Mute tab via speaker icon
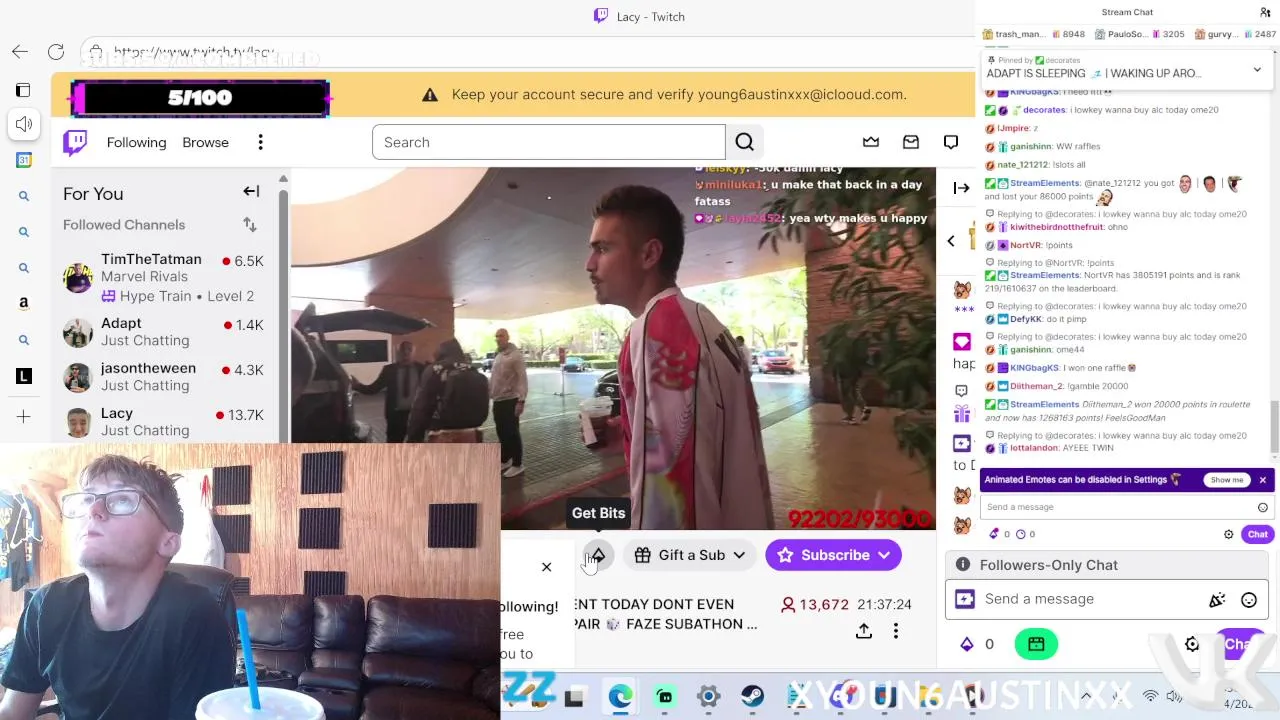Screen dimensions: 1280x720 point(24,124)
